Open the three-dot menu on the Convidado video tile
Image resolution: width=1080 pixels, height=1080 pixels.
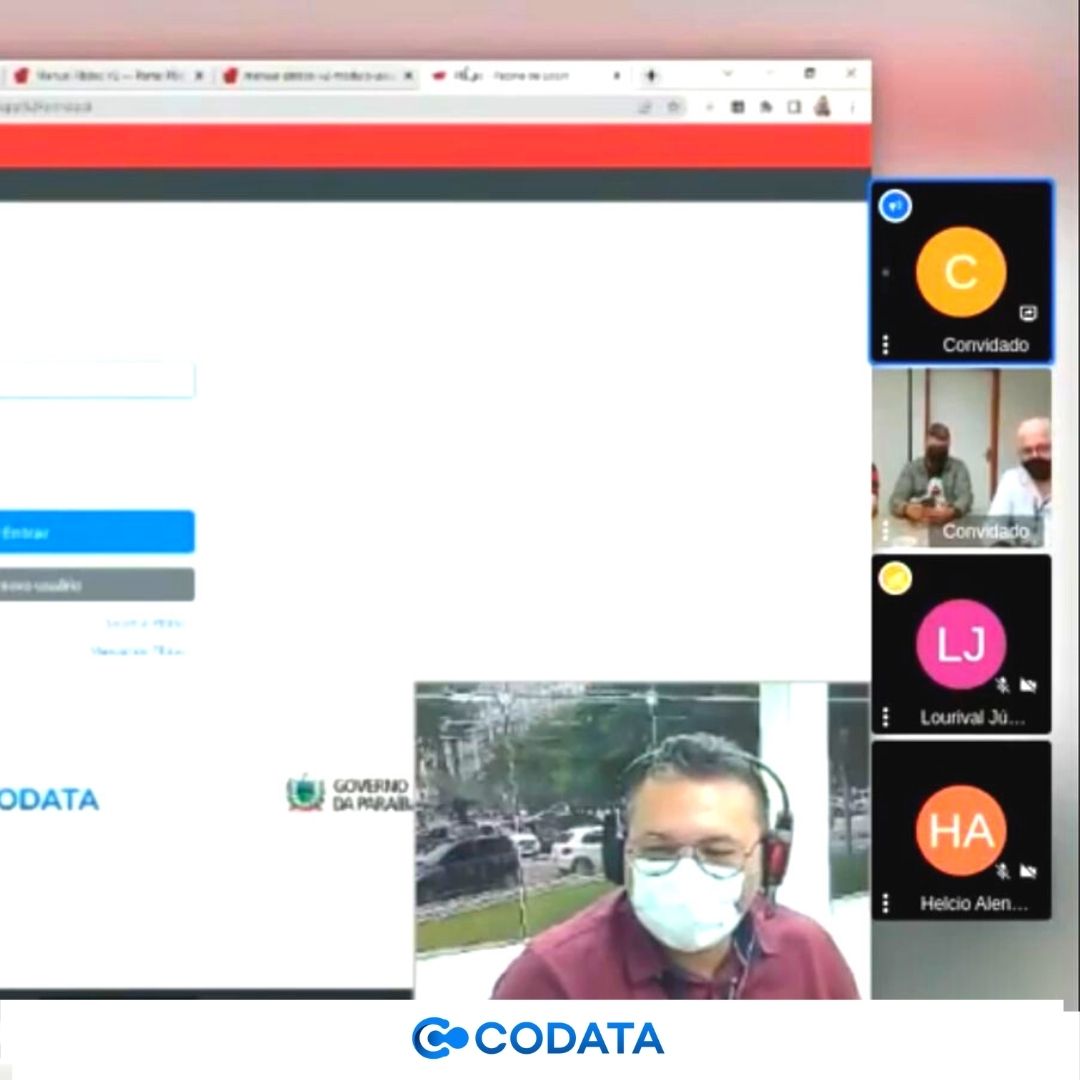(x=885, y=531)
